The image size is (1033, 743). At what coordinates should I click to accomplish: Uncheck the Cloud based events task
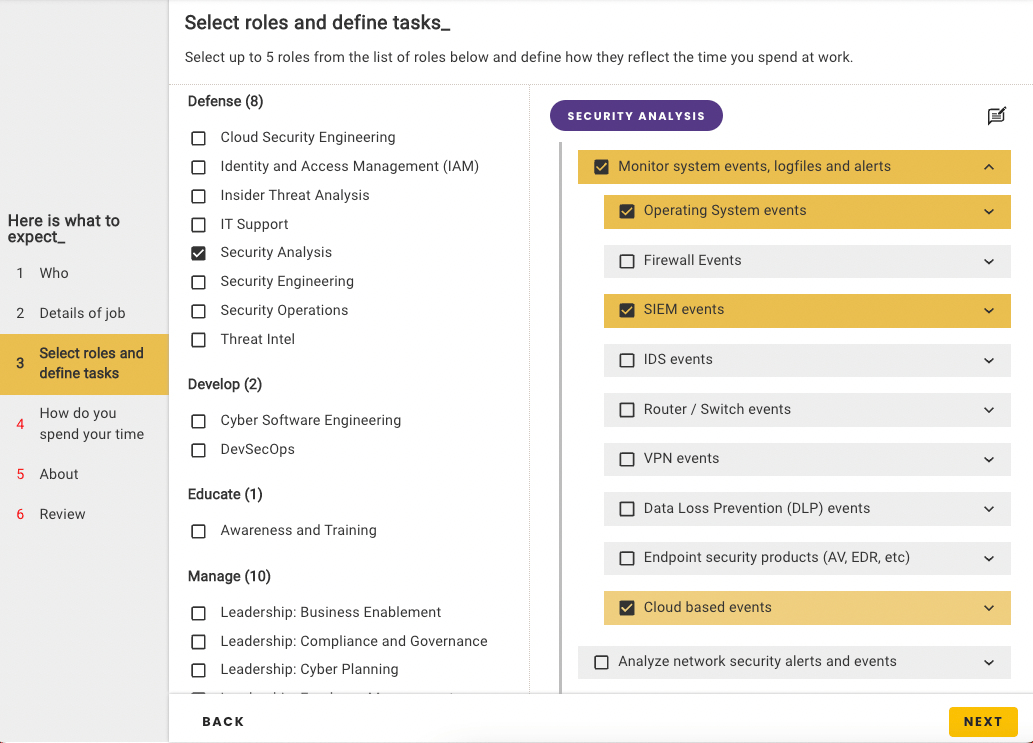point(627,608)
